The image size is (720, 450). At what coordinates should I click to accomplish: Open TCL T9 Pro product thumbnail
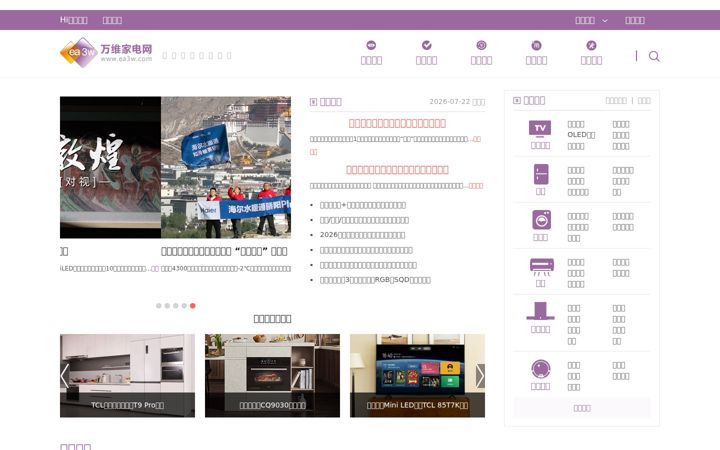click(x=127, y=376)
